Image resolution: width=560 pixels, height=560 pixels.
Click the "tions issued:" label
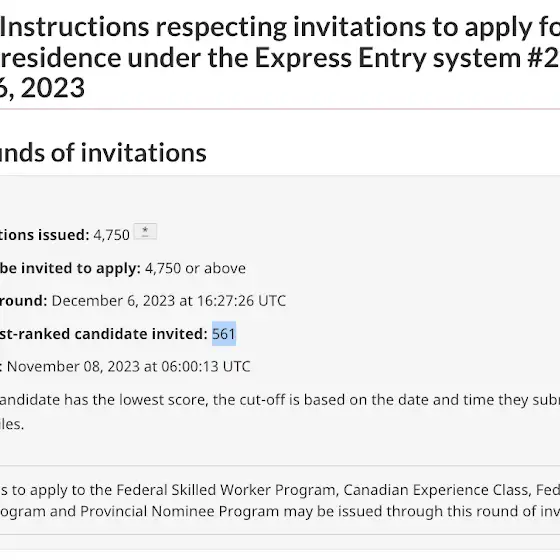coord(44,235)
